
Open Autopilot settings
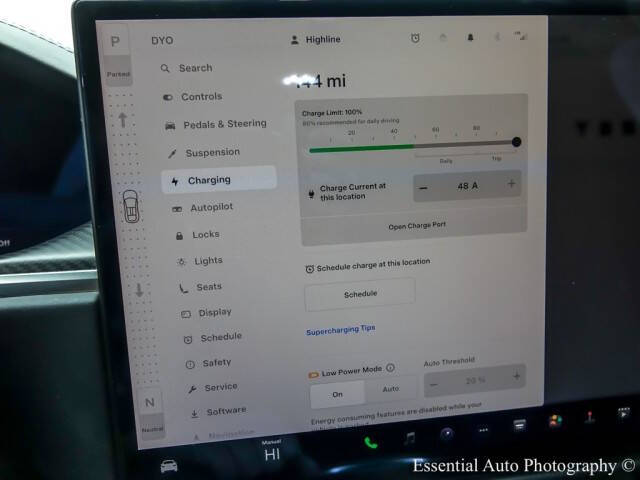pyautogui.click(x=202, y=208)
